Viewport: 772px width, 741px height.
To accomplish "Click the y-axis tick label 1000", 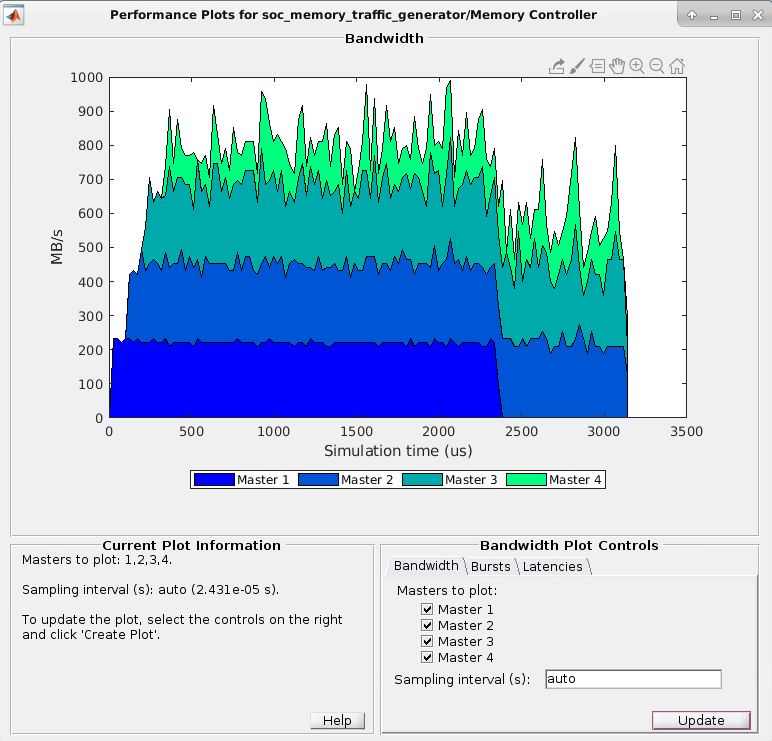I will tap(87, 78).
